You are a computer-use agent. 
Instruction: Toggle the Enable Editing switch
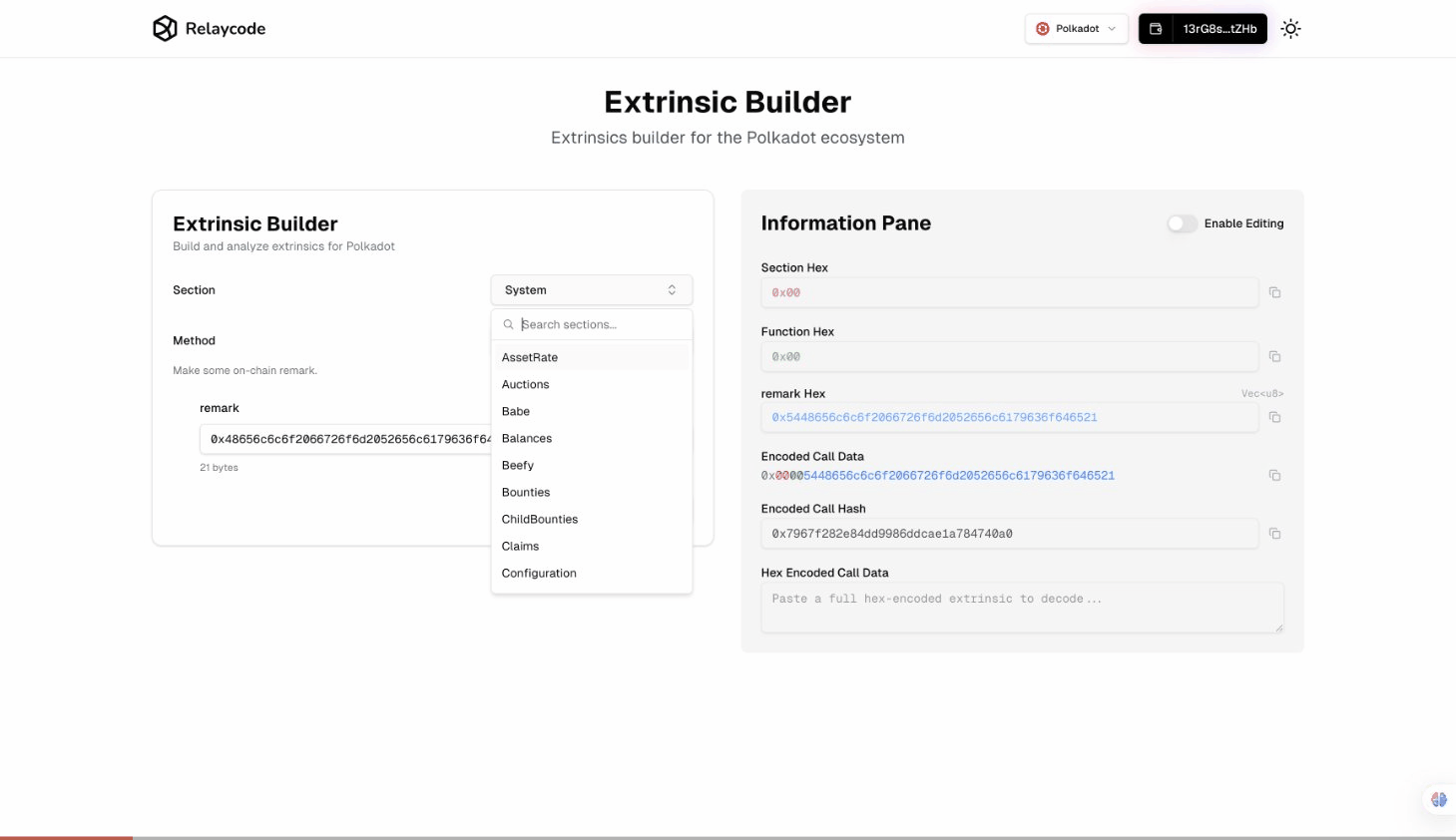point(1183,223)
